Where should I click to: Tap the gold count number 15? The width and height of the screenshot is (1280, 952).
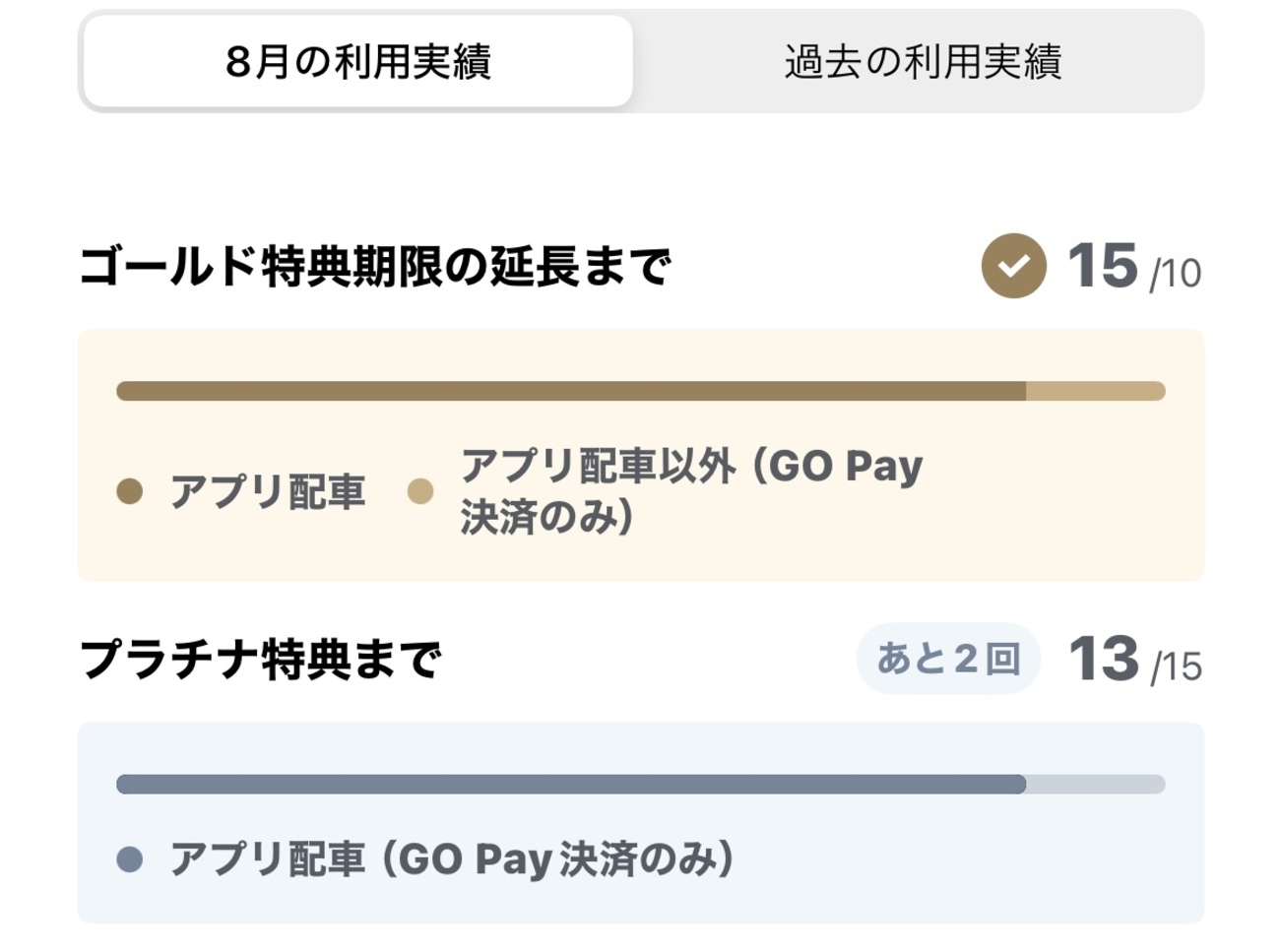tap(1102, 266)
